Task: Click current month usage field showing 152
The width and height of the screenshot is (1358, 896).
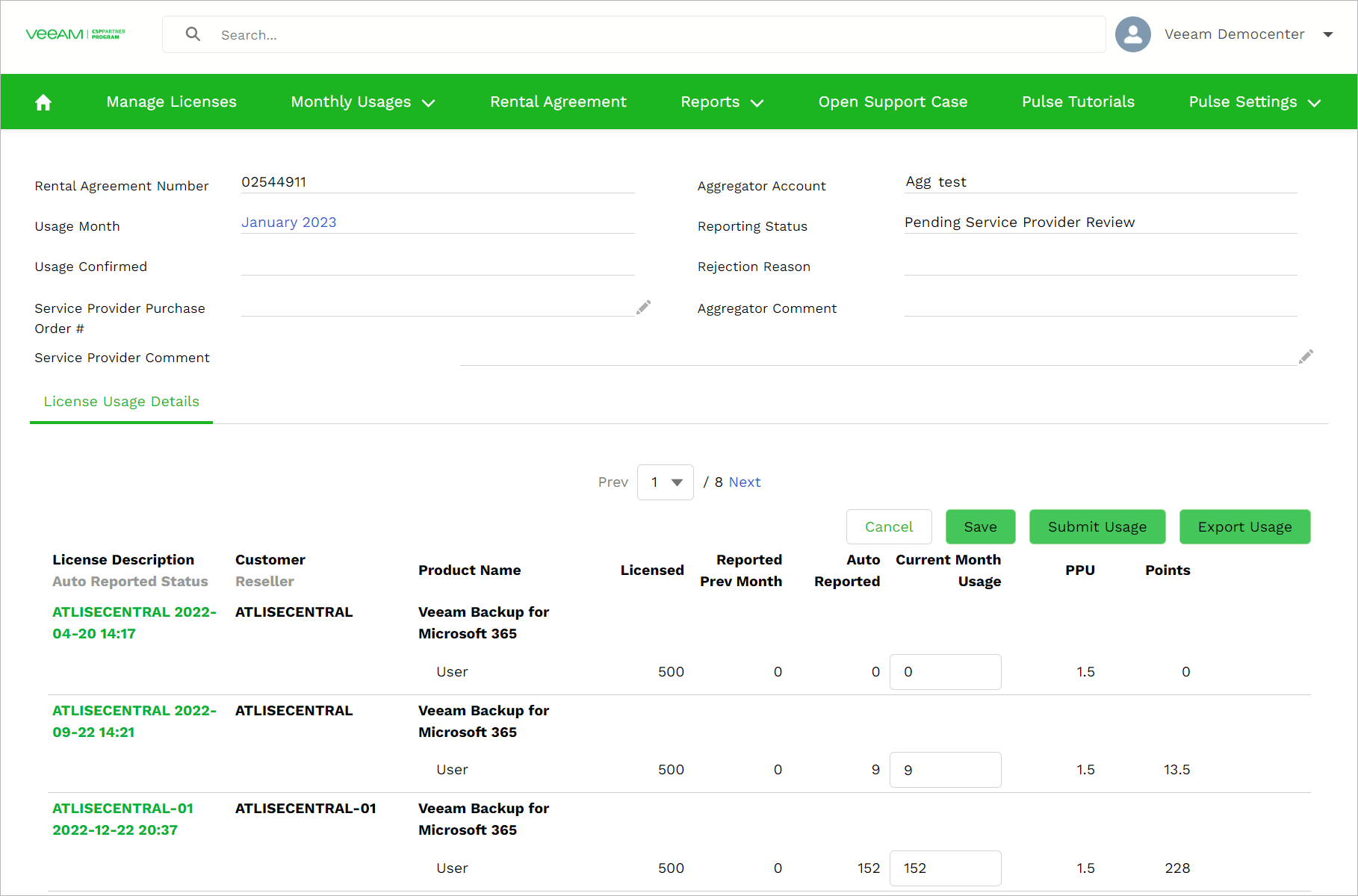Action: pos(945,868)
